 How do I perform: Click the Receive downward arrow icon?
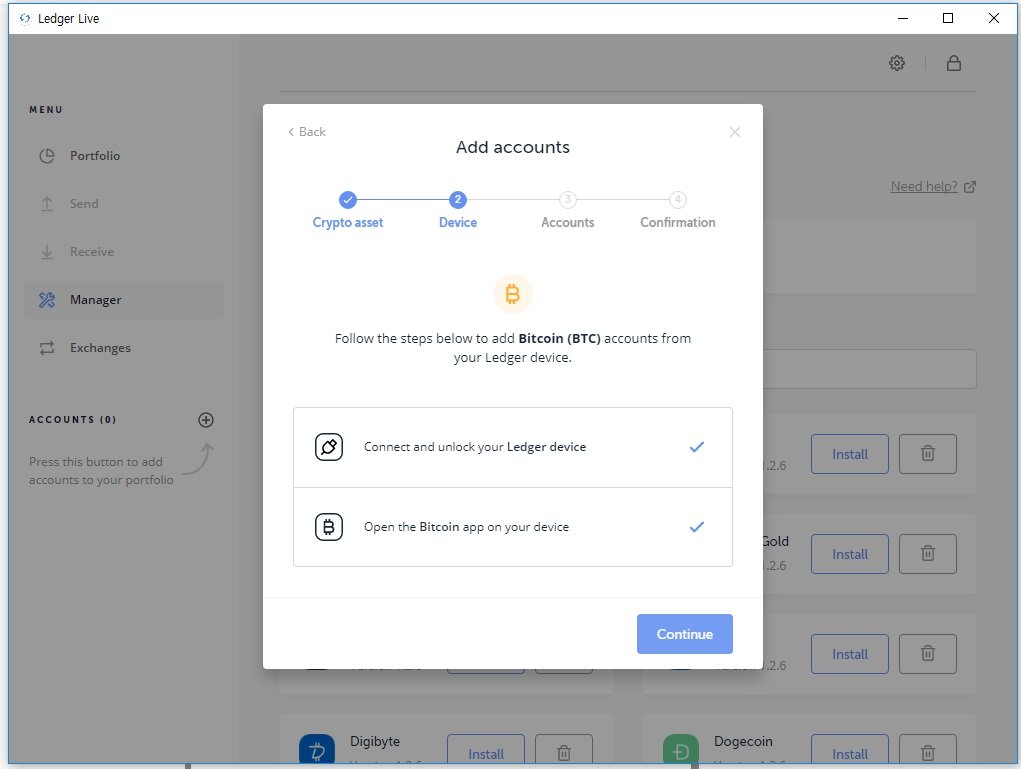click(x=47, y=252)
